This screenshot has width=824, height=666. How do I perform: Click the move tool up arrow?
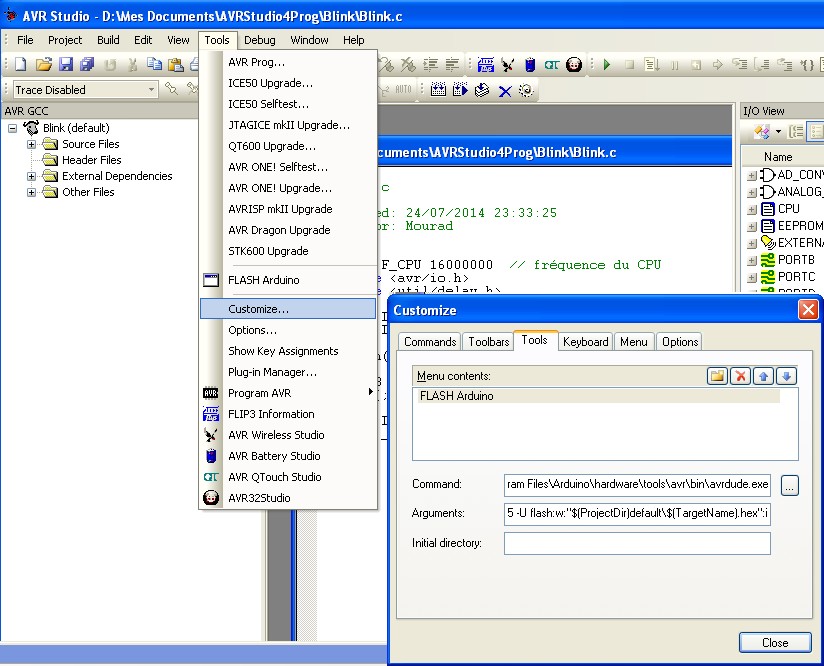coord(764,376)
